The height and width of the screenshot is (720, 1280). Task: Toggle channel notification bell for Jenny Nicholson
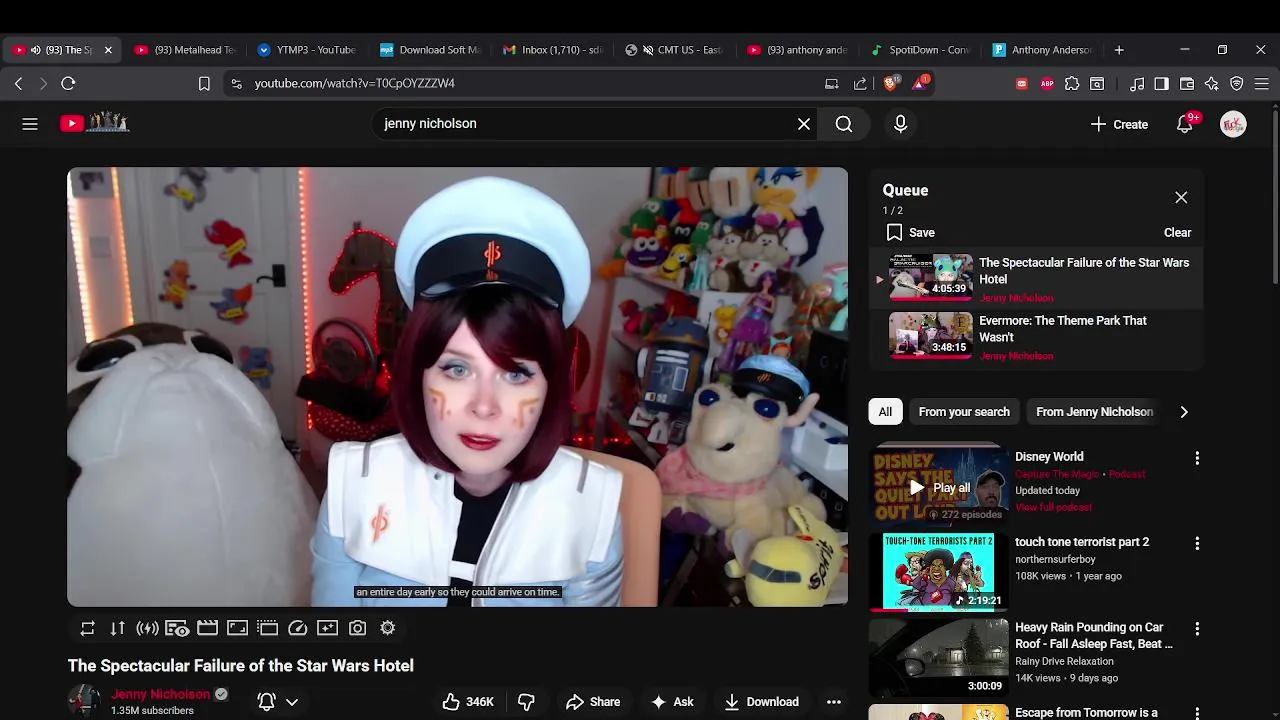(266, 702)
